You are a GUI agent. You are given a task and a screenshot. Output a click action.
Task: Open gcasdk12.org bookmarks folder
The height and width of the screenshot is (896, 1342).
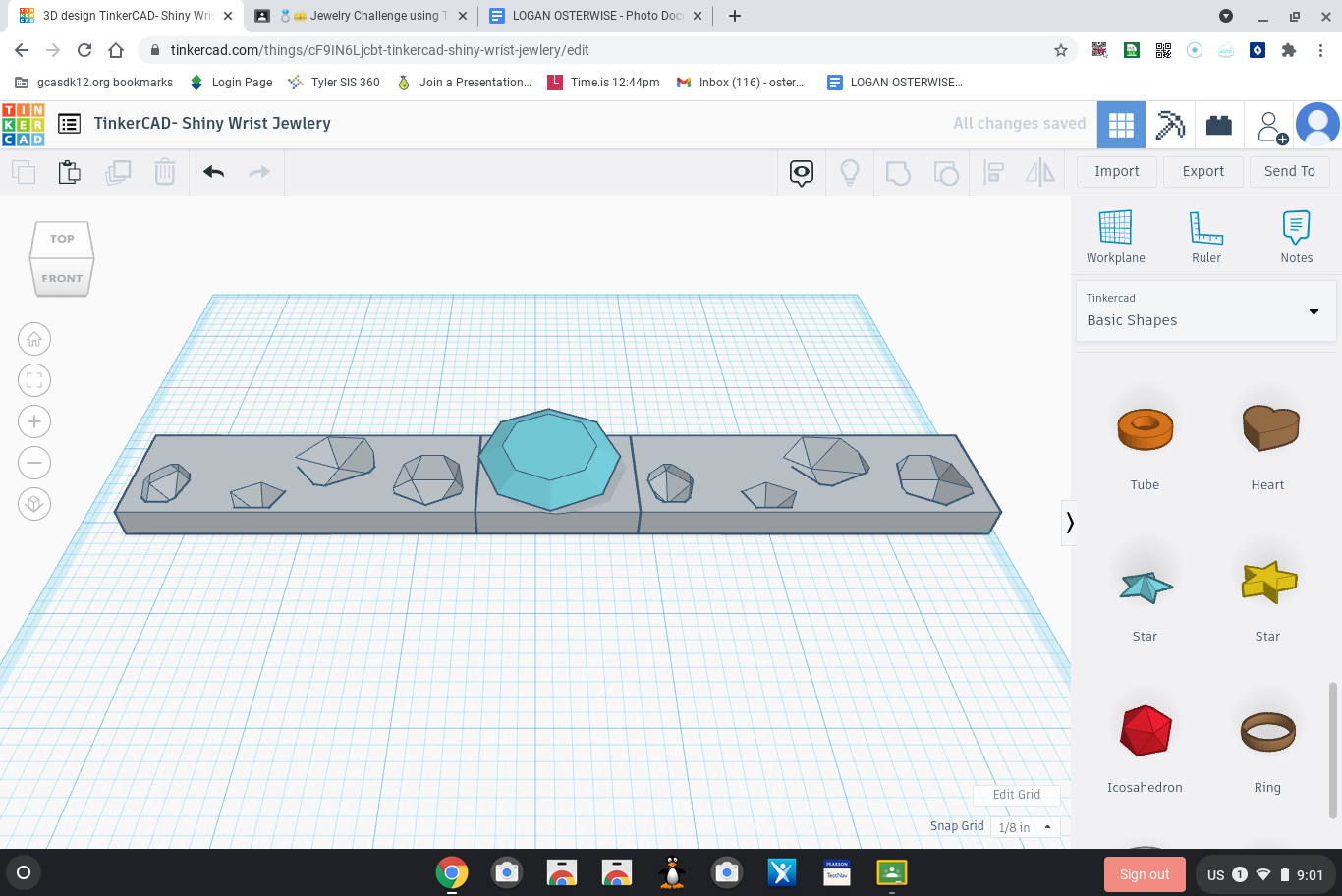[x=94, y=83]
